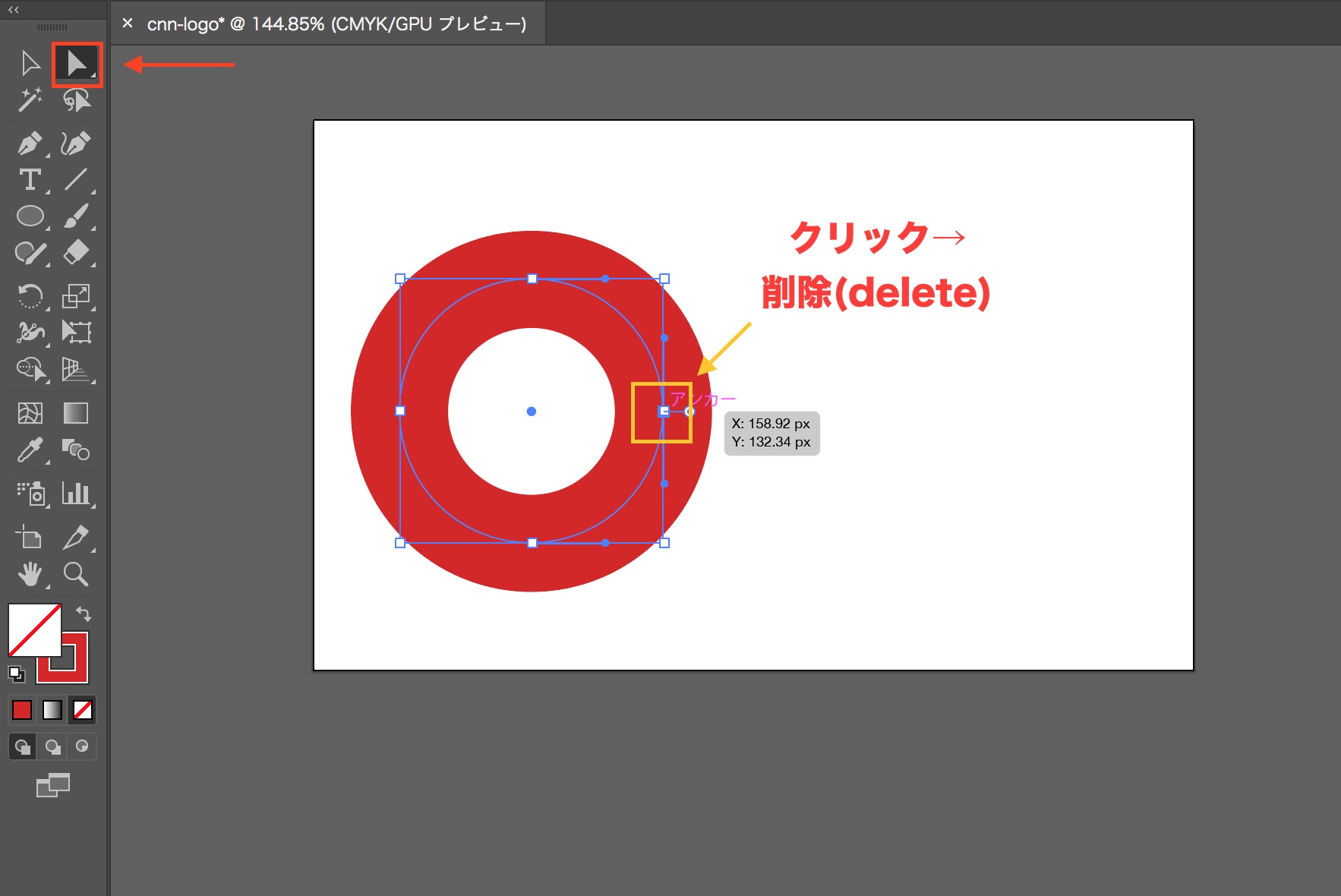Change Screen Mode button
The width and height of the screenshot is (1341, 896).
53,785
